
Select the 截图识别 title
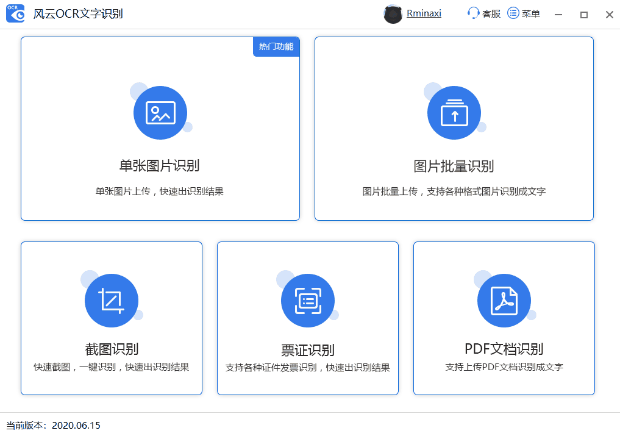[x=112, y=349]
